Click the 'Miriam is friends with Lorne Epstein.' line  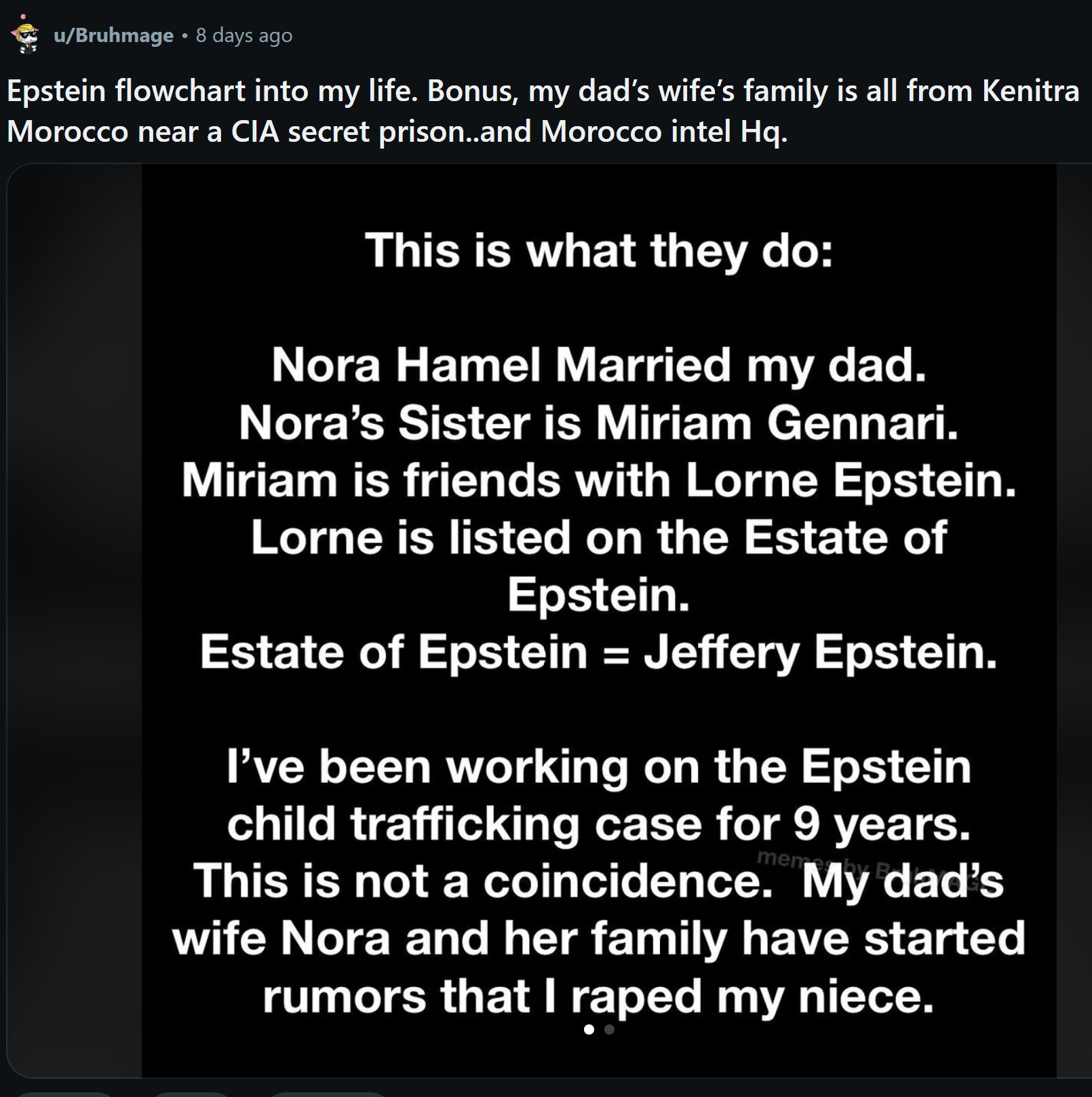tap(599, 480)
